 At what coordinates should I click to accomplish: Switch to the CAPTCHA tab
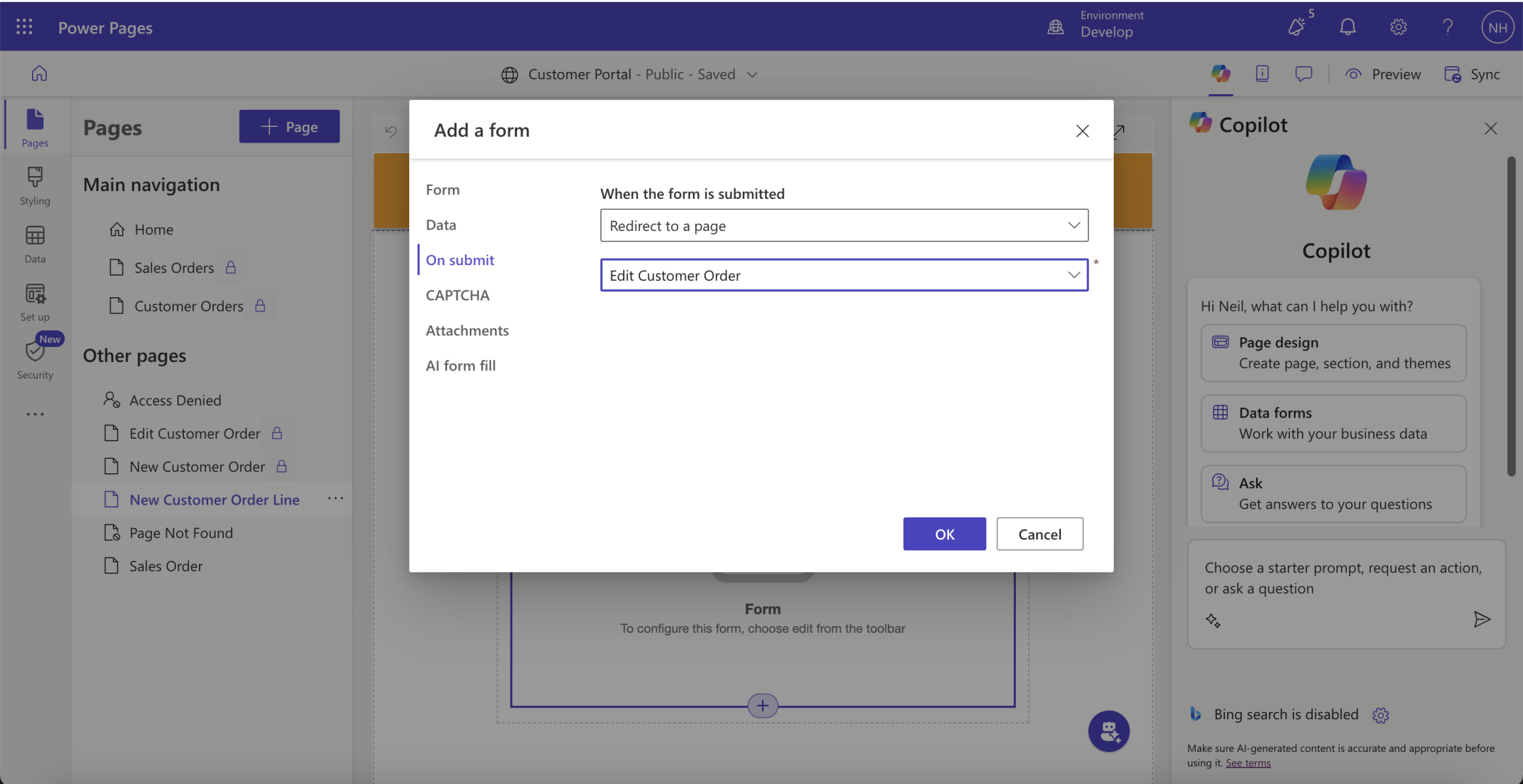click(x=457, y=295)
